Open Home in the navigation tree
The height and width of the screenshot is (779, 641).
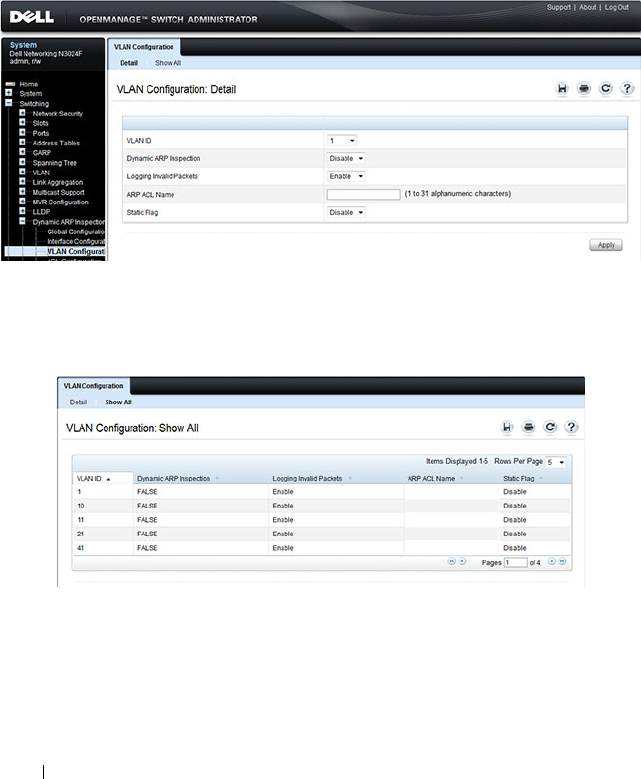point(29,84)
